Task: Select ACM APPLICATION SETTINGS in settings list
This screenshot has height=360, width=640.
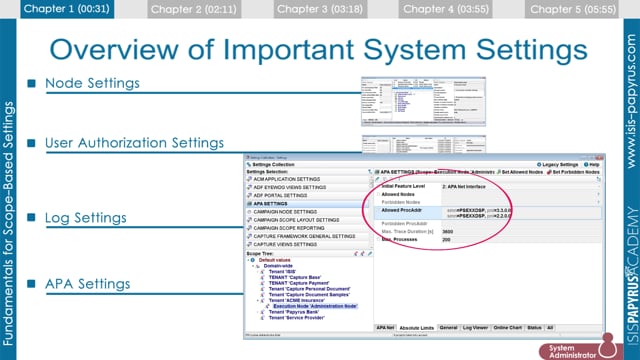Action: (x=287, y=179)
